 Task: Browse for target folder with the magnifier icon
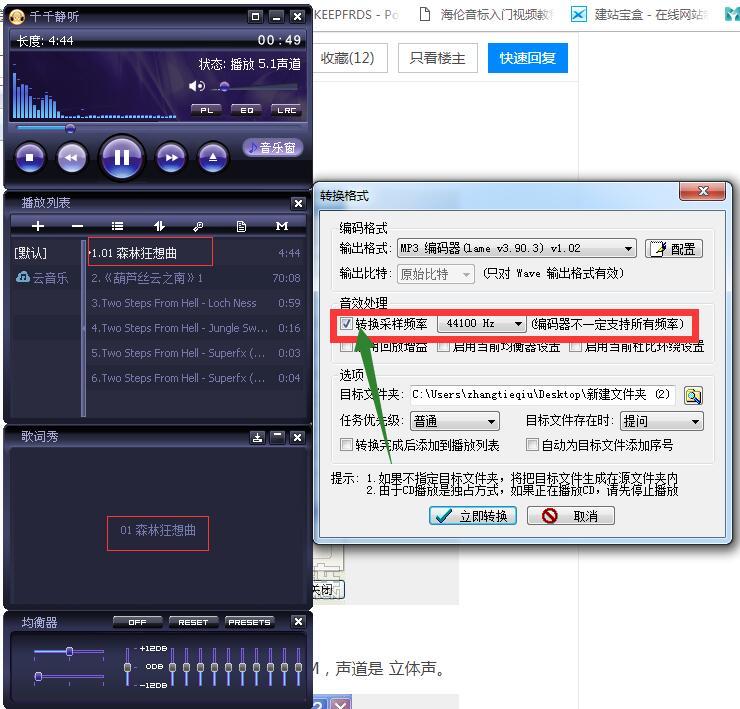[x=693, y=396]
